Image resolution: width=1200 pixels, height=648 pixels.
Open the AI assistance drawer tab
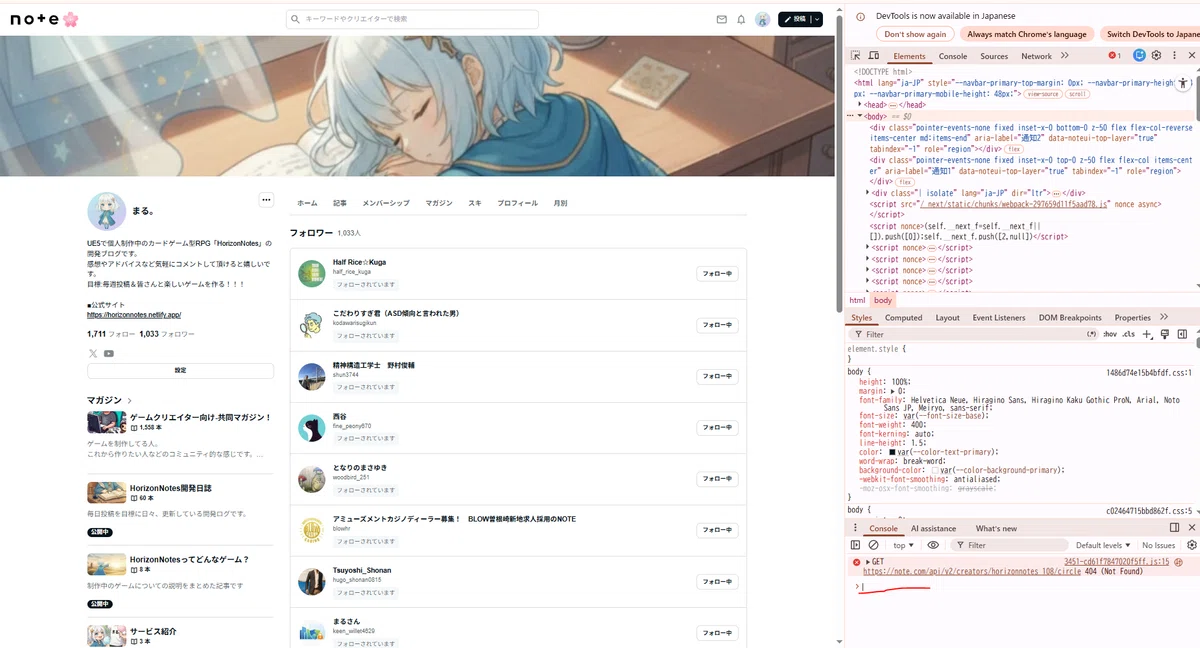point(933,528)
